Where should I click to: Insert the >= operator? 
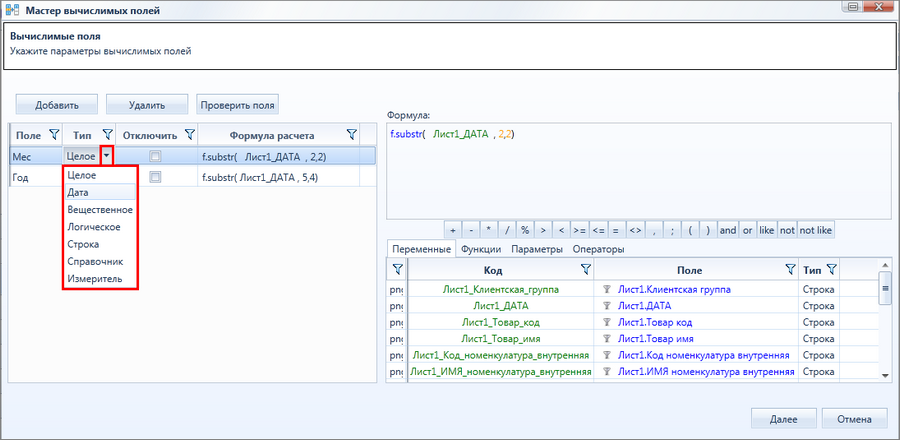(580, 230)
